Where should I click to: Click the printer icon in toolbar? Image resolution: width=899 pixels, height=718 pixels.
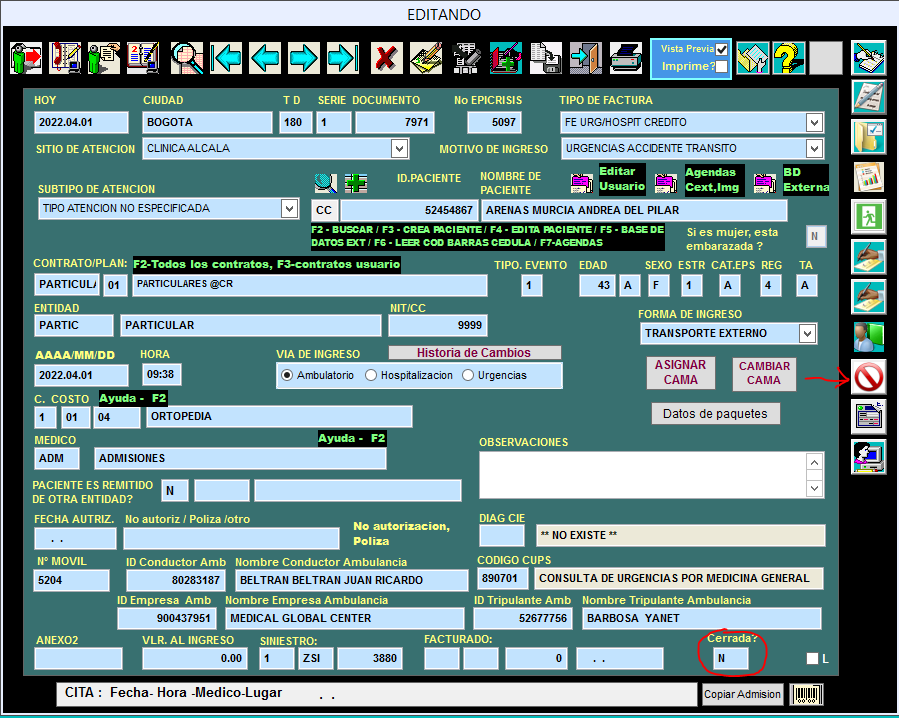click(x=626, y=58)
